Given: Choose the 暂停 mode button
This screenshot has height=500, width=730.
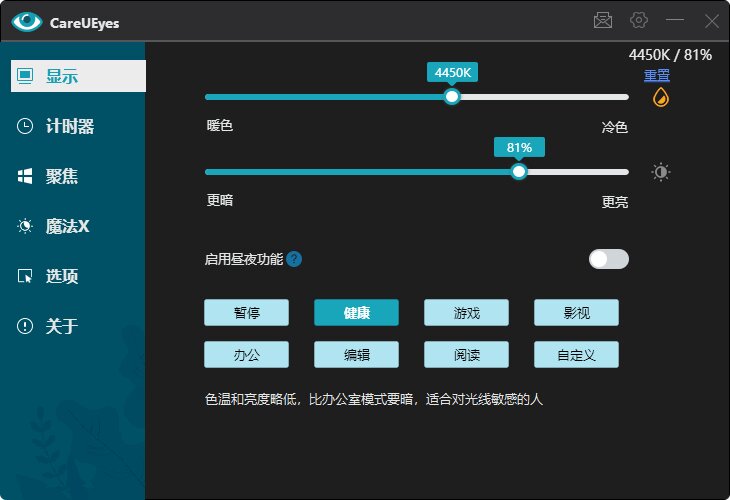Looking at the screenshot, I should [246, 312].
